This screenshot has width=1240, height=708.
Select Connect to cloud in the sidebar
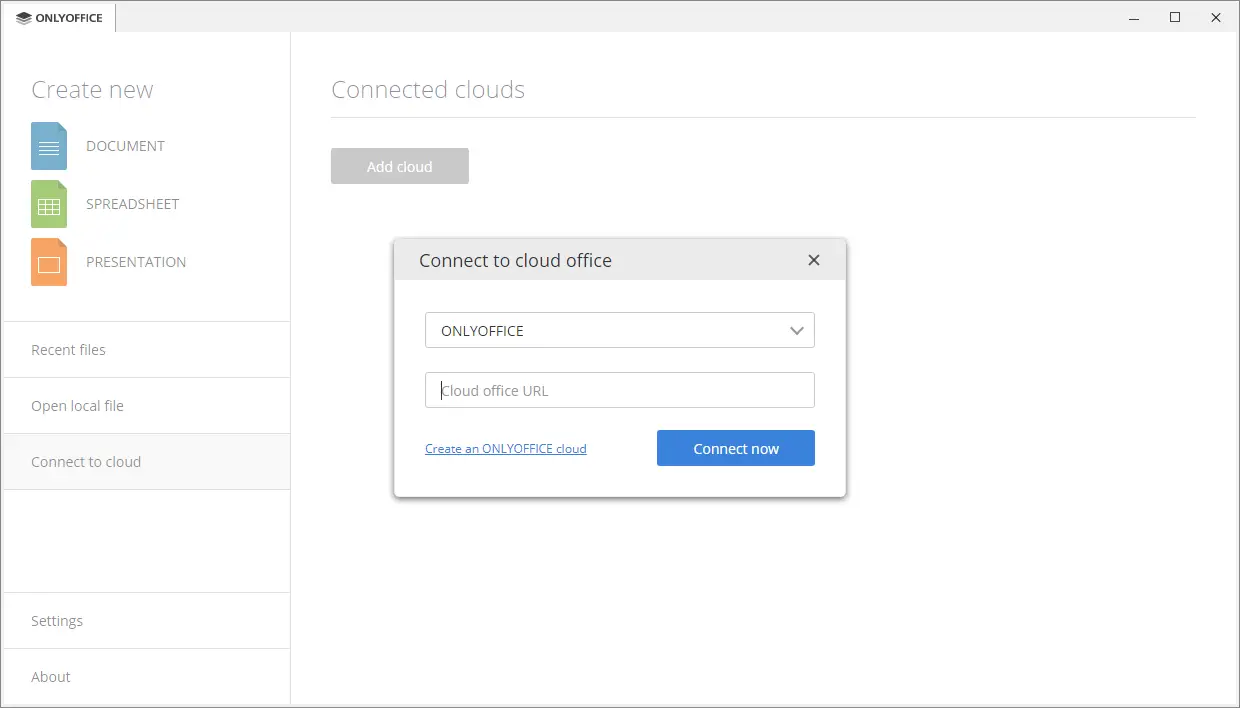(x=86, y=461)
